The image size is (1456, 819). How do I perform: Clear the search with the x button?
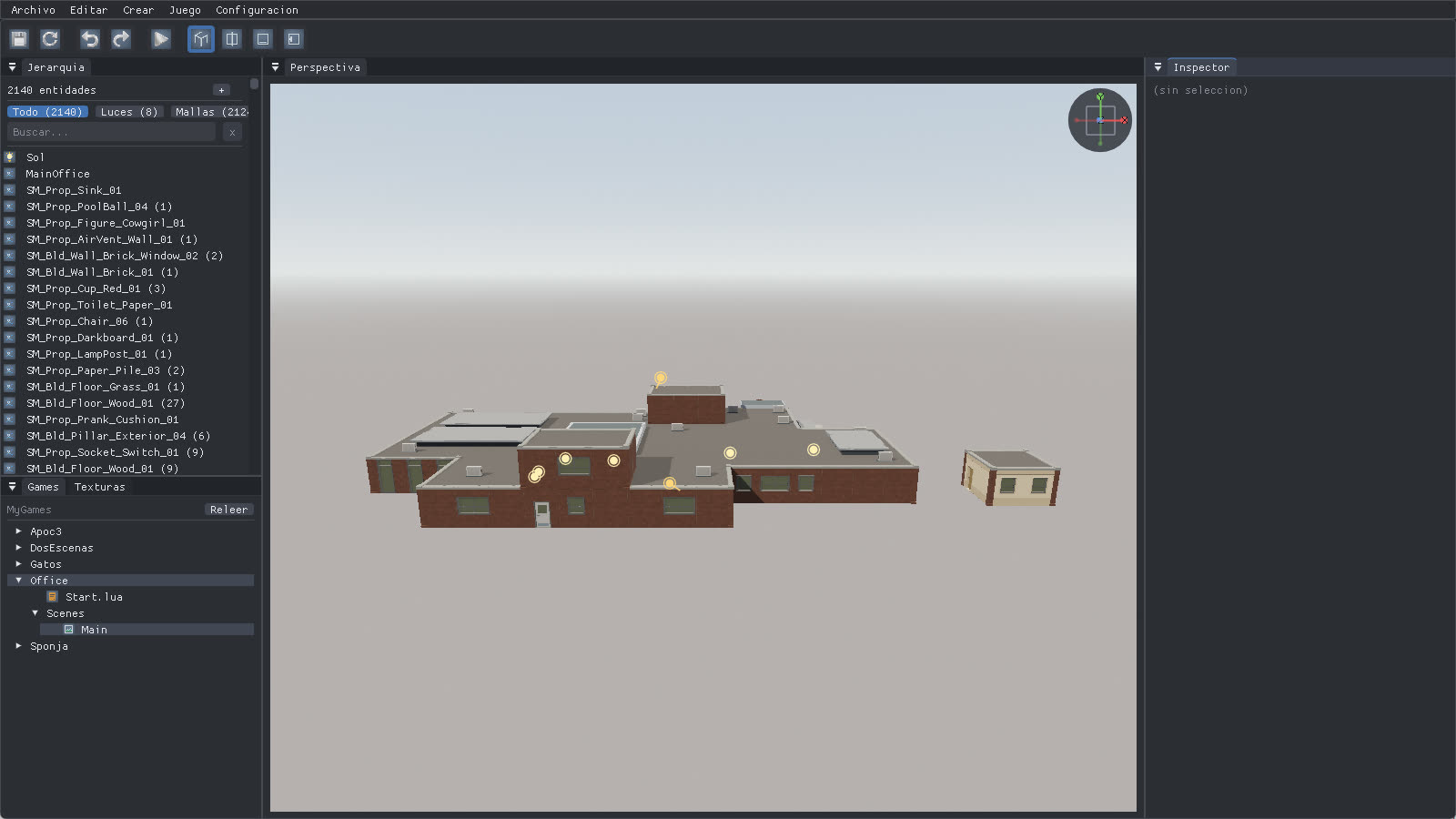pos(232,133)
